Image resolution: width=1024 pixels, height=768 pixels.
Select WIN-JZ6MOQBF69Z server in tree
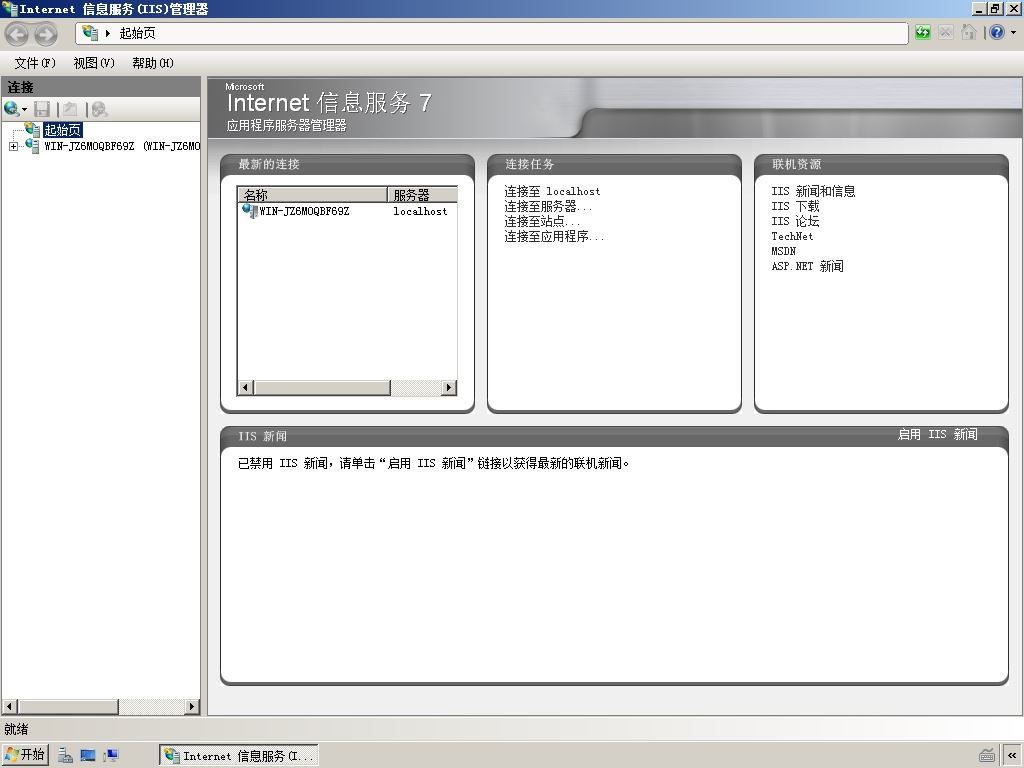(121, 146)
